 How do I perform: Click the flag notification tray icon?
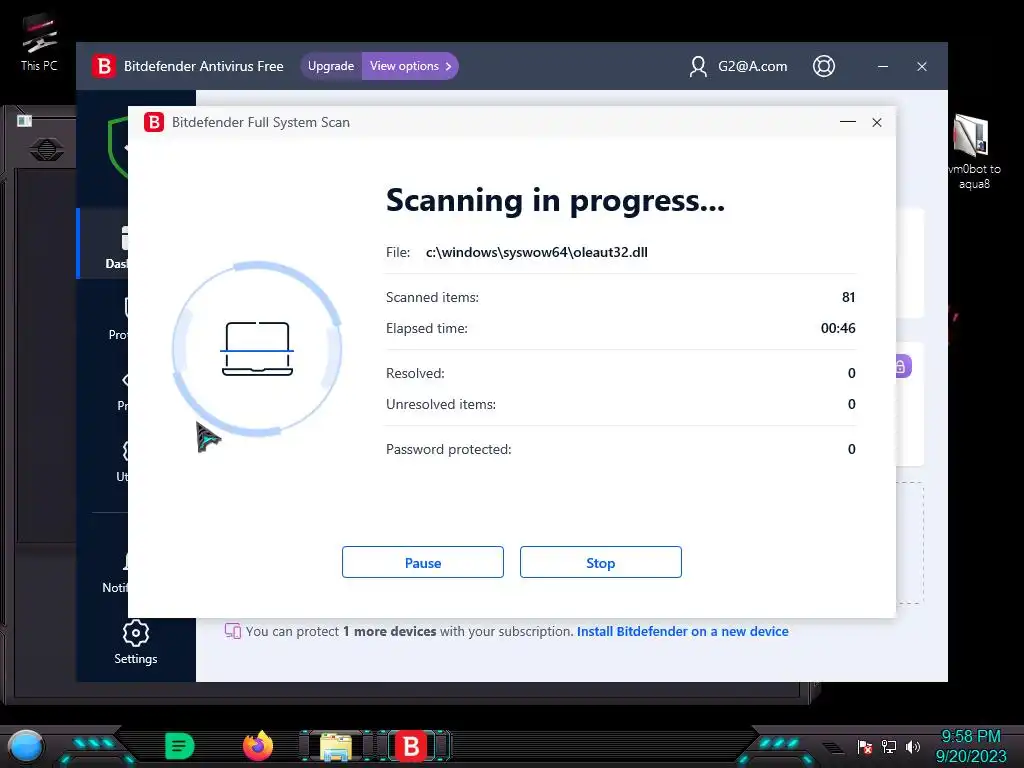tap(865, 746)
